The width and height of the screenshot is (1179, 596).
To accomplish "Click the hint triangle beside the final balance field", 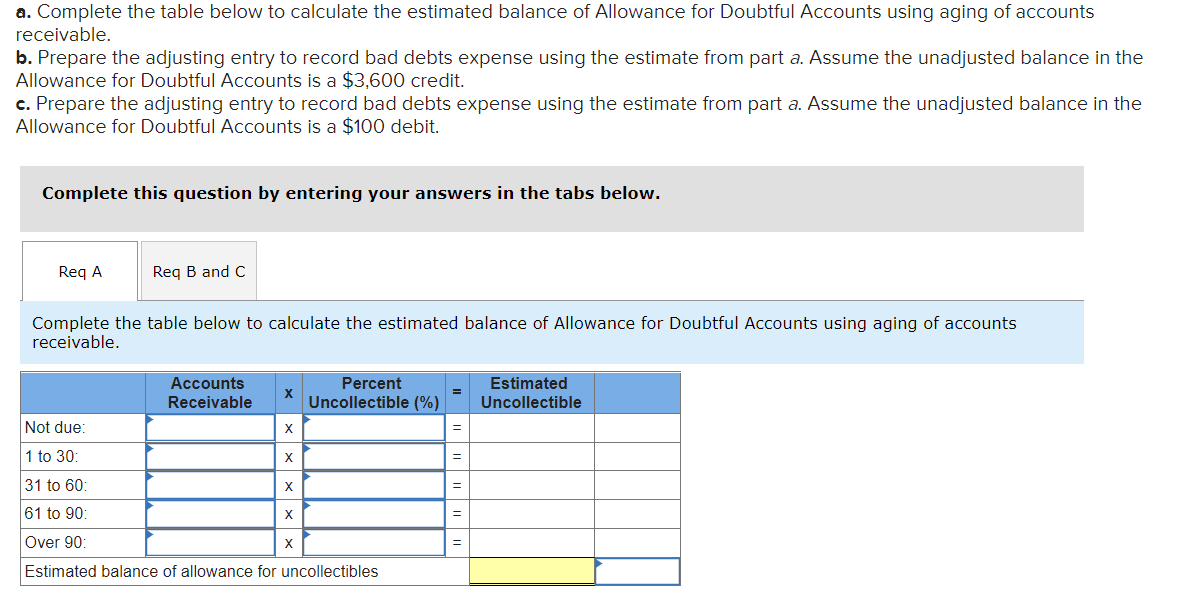I will click(600, 562).
